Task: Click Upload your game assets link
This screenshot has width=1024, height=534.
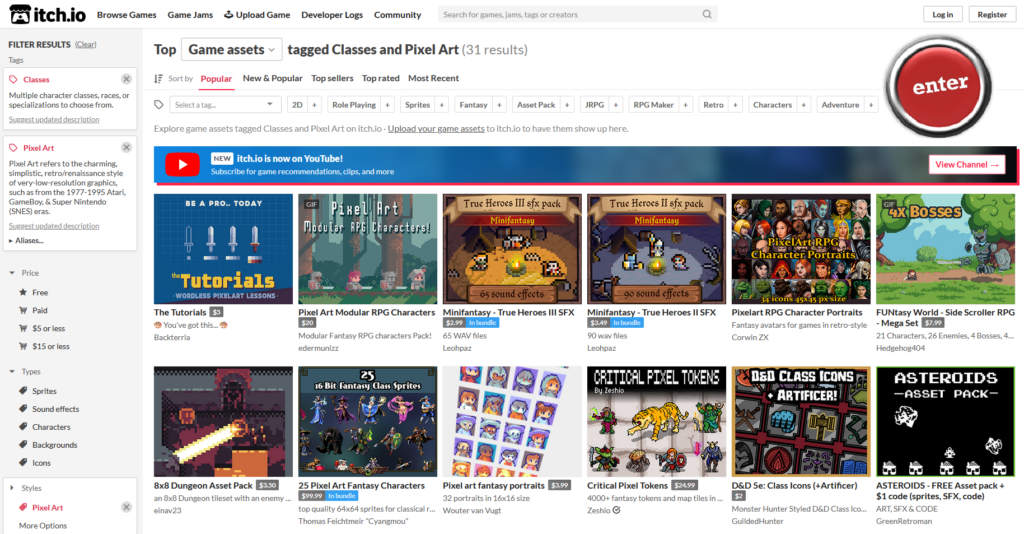Action: 436,129
